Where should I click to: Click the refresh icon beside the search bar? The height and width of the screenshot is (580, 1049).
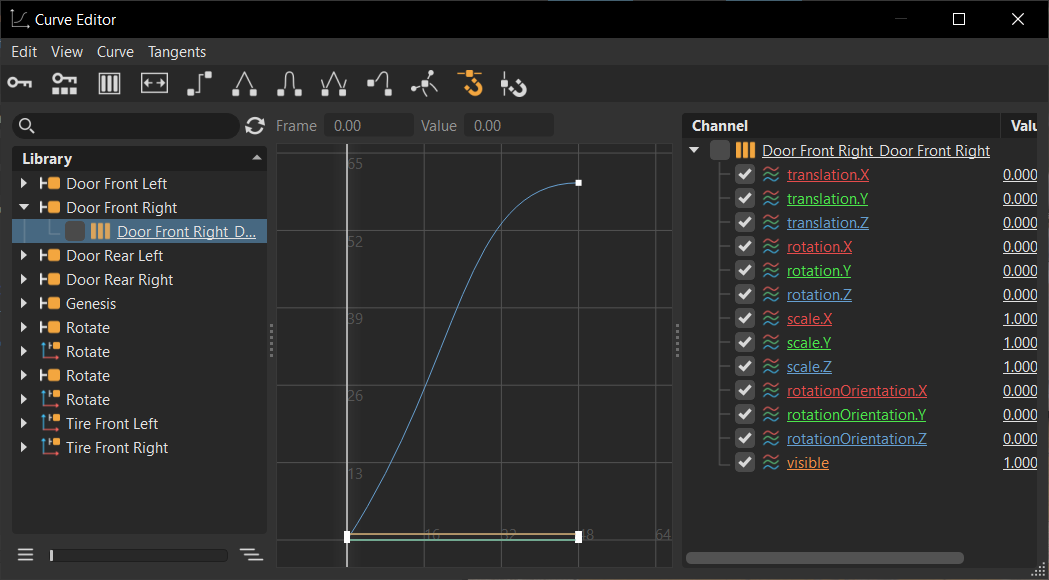point(255,126)
